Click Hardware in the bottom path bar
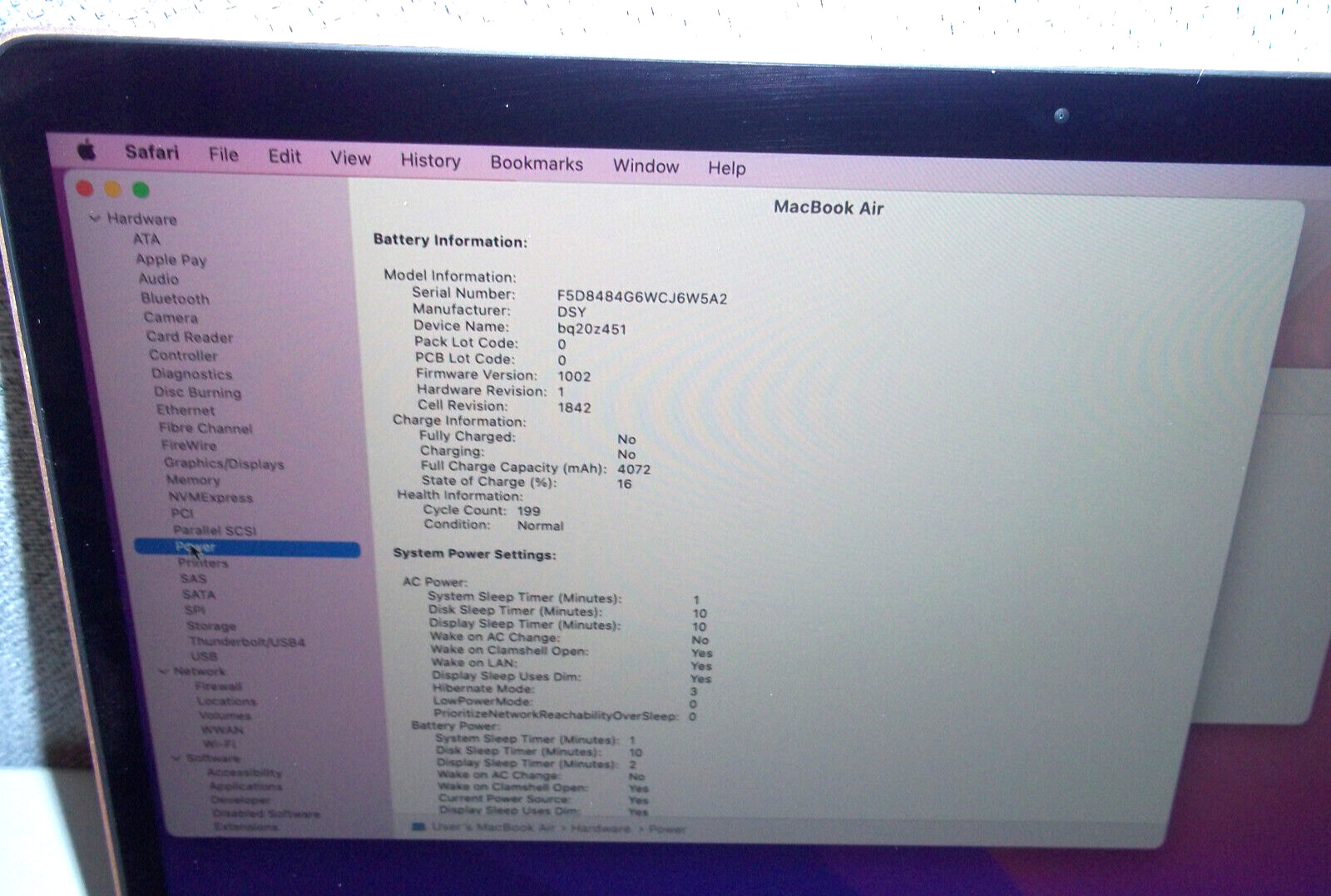 click(x=600, y=829)
